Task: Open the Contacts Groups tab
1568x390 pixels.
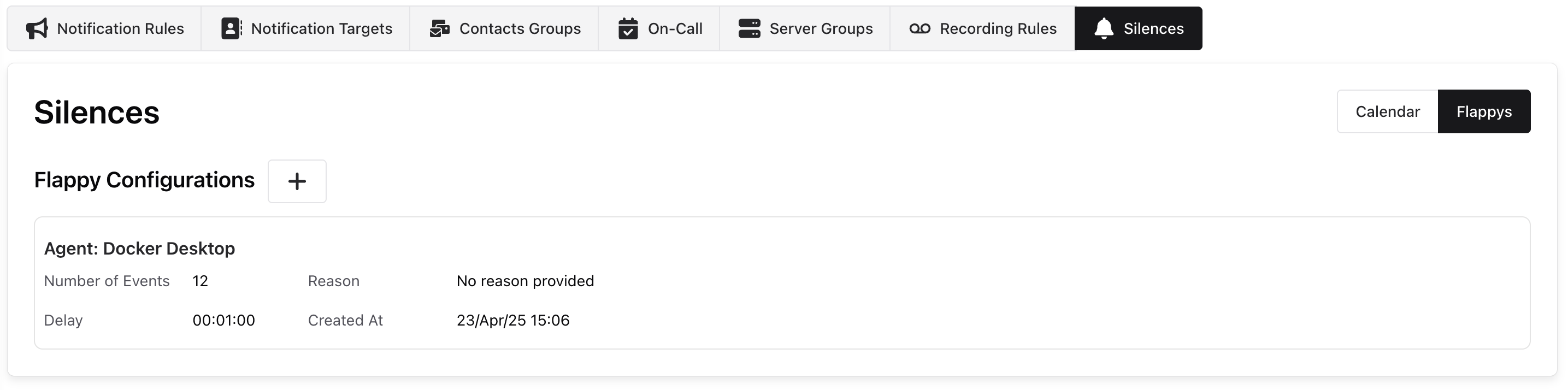Action: (520, 28)
